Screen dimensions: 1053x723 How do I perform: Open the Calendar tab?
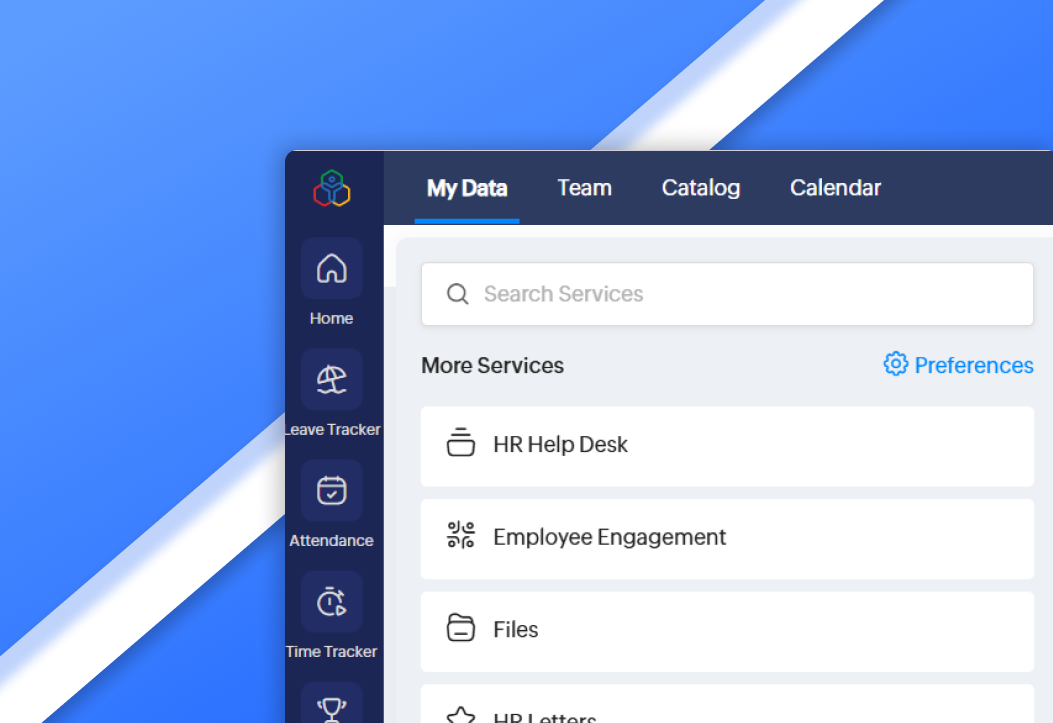pos(835,188)
